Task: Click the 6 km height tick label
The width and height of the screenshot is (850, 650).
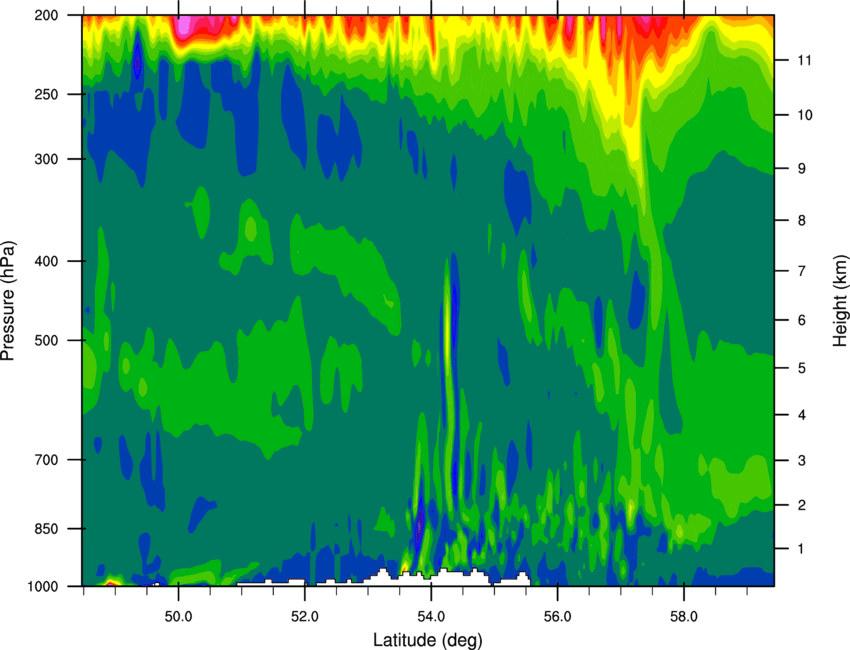Action: pyautogui.click(x=802, y=320)
